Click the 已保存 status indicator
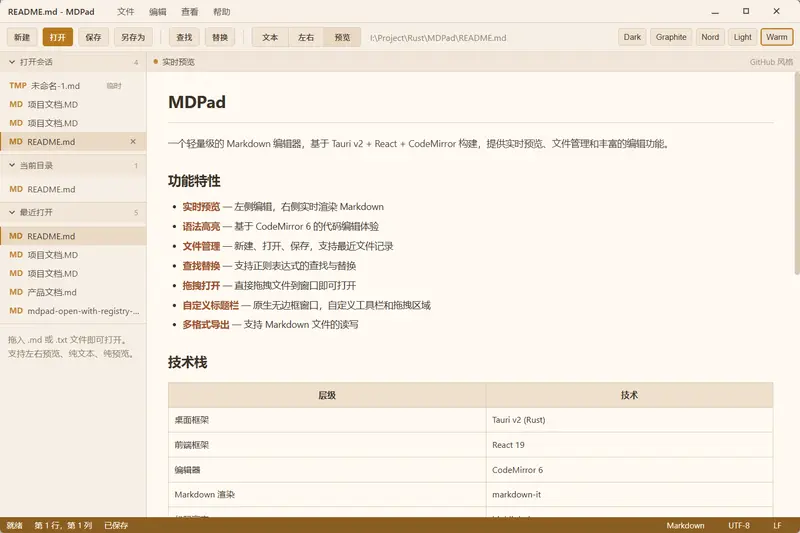The width and height of the screenshot is (800, 533). (116, 525)
